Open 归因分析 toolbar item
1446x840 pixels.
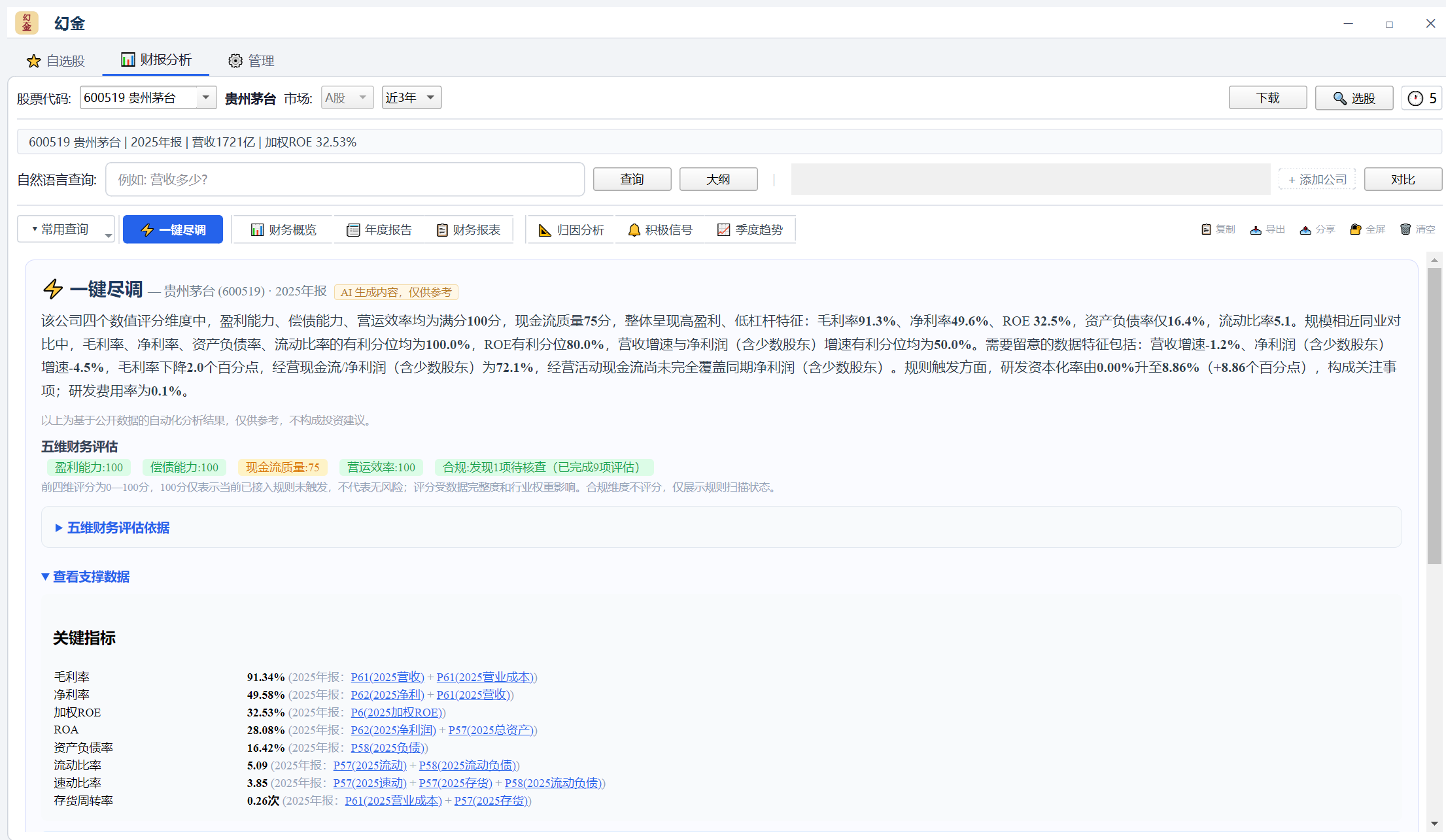[x=571, y=230]
